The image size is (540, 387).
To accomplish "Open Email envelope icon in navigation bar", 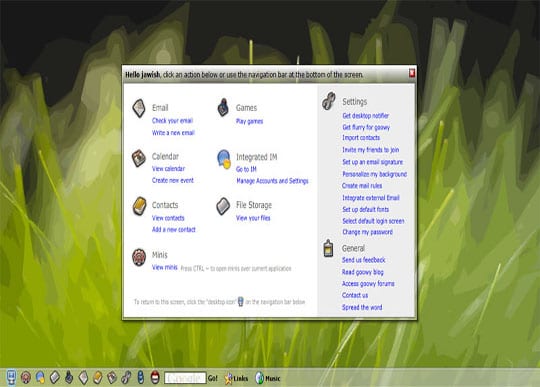I will click(83, 378).
